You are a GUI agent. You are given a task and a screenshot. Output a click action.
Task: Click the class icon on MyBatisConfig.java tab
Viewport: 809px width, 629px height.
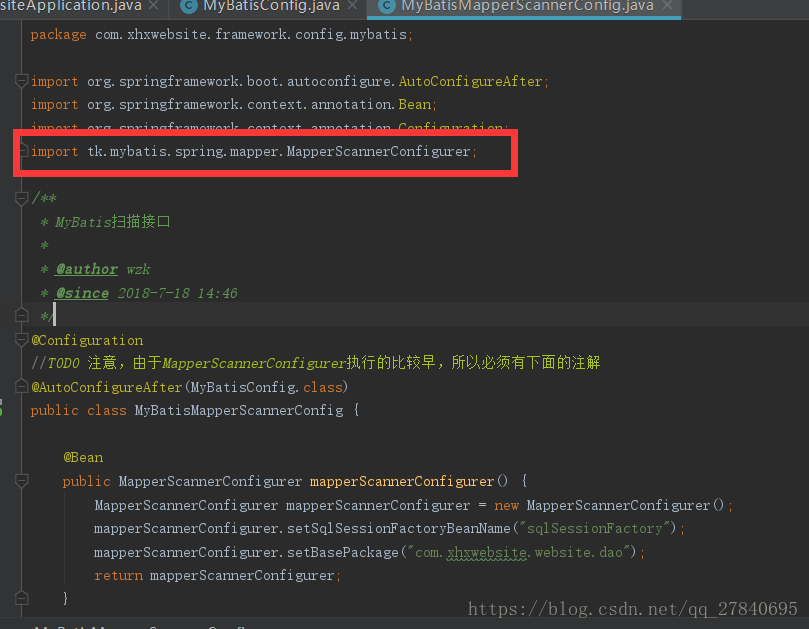pyautogui.click(x=191, y=7)
